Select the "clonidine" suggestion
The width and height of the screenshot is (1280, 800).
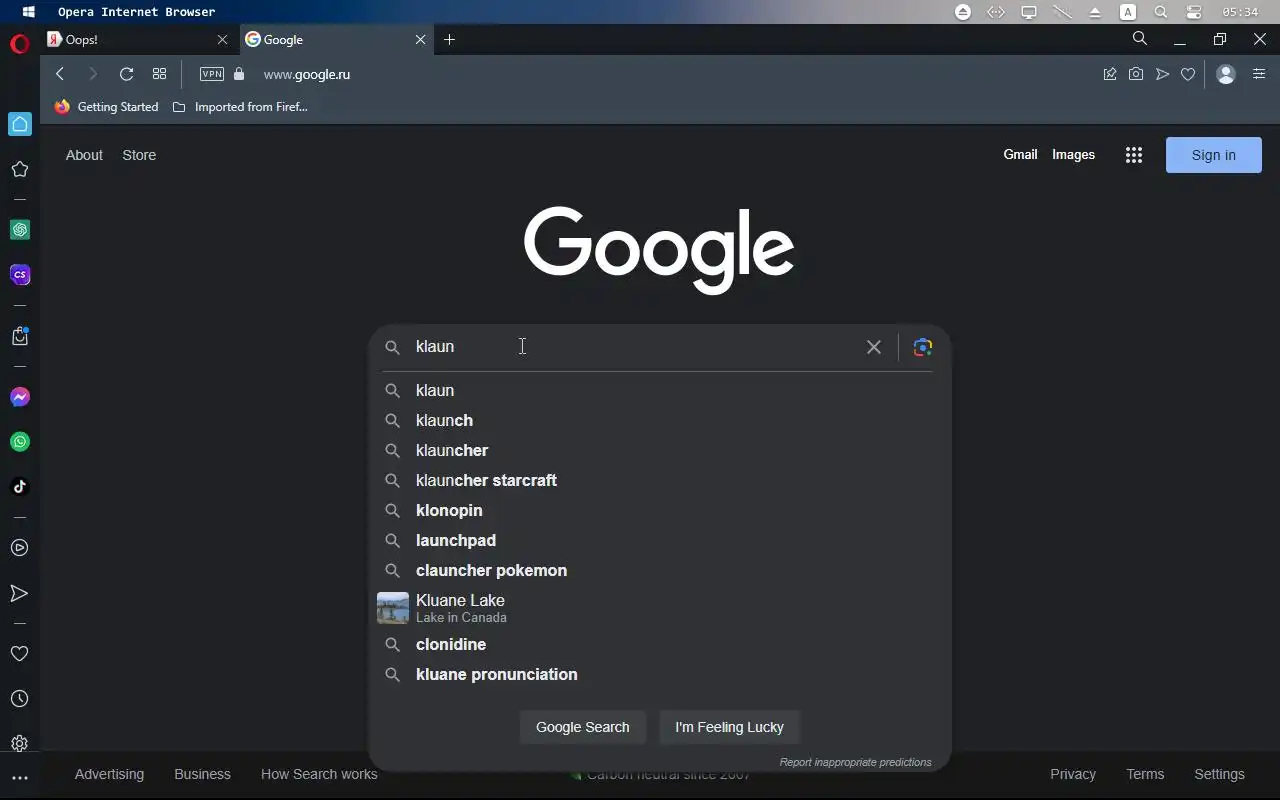pyautogui.click(x=660, y=644)
